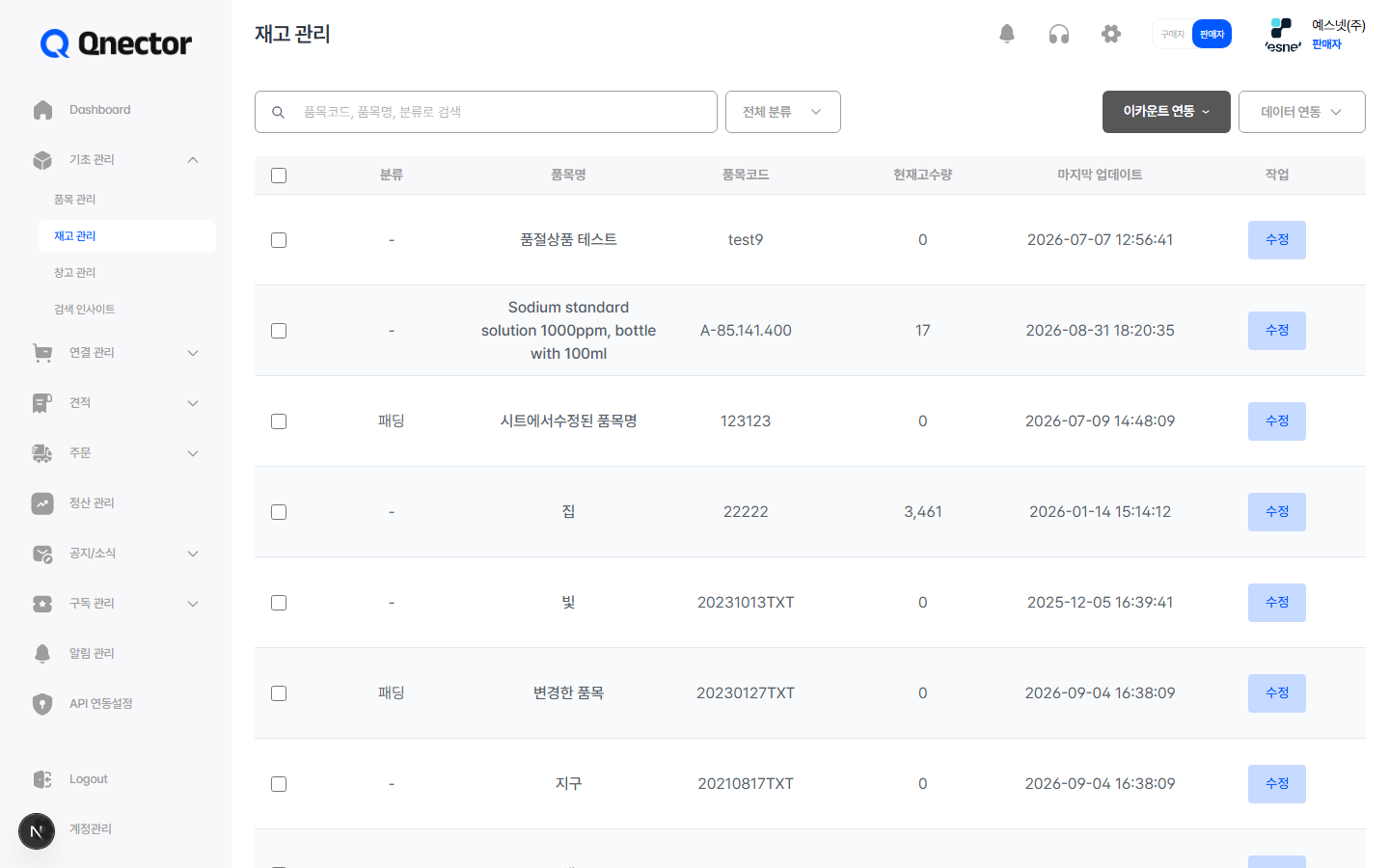Check the Sodium standard solution row
1389x868 pixels.
[279, 331]
